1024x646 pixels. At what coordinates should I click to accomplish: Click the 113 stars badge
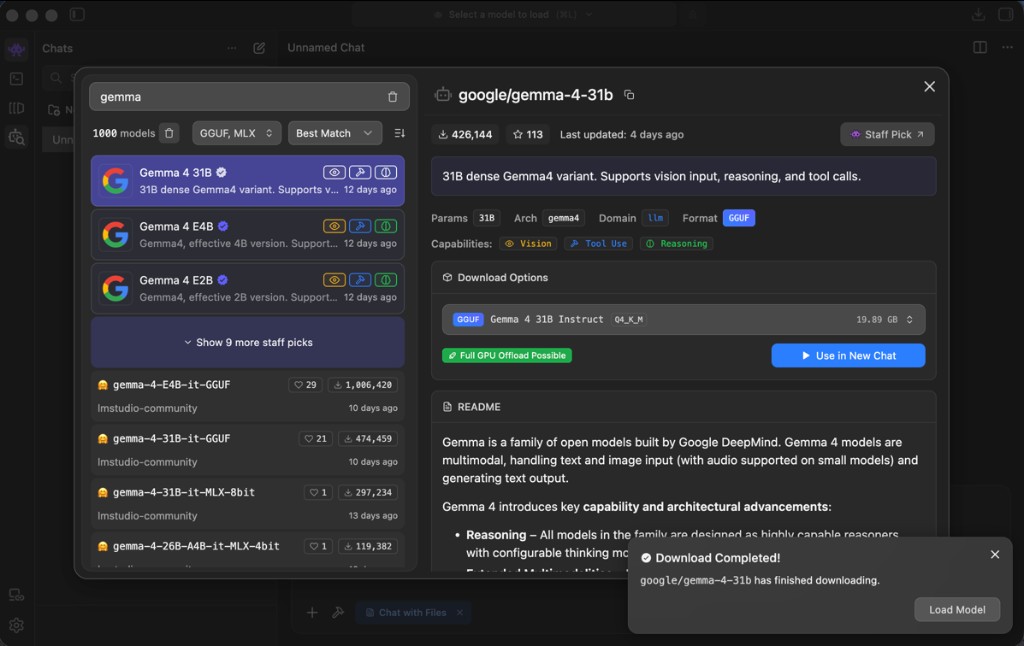pyautogui.click(x=528, y=135)
